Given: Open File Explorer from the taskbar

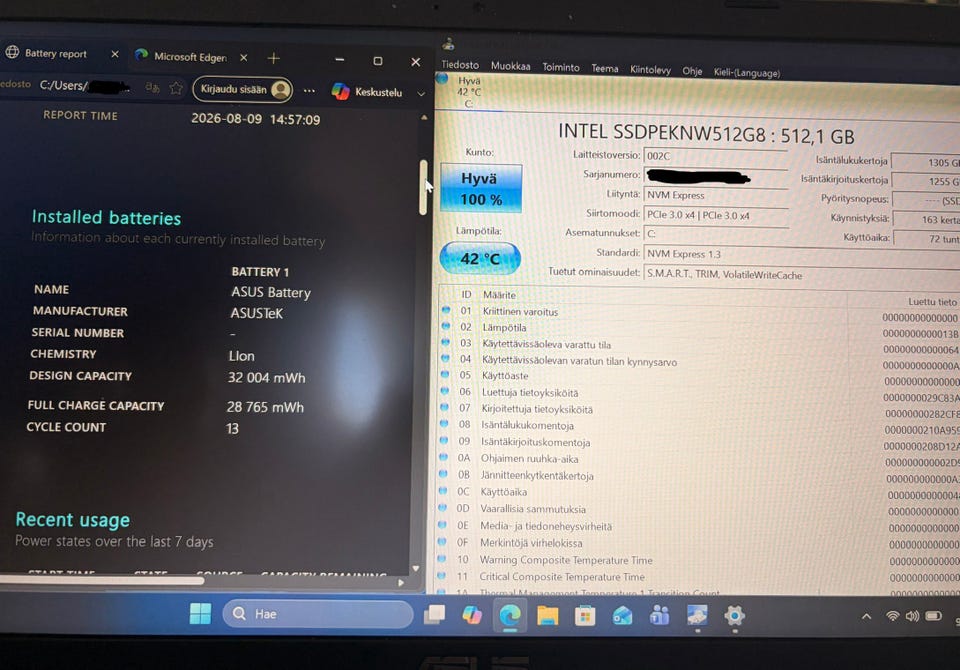Looking at the screenshot, I should point(547,615).
